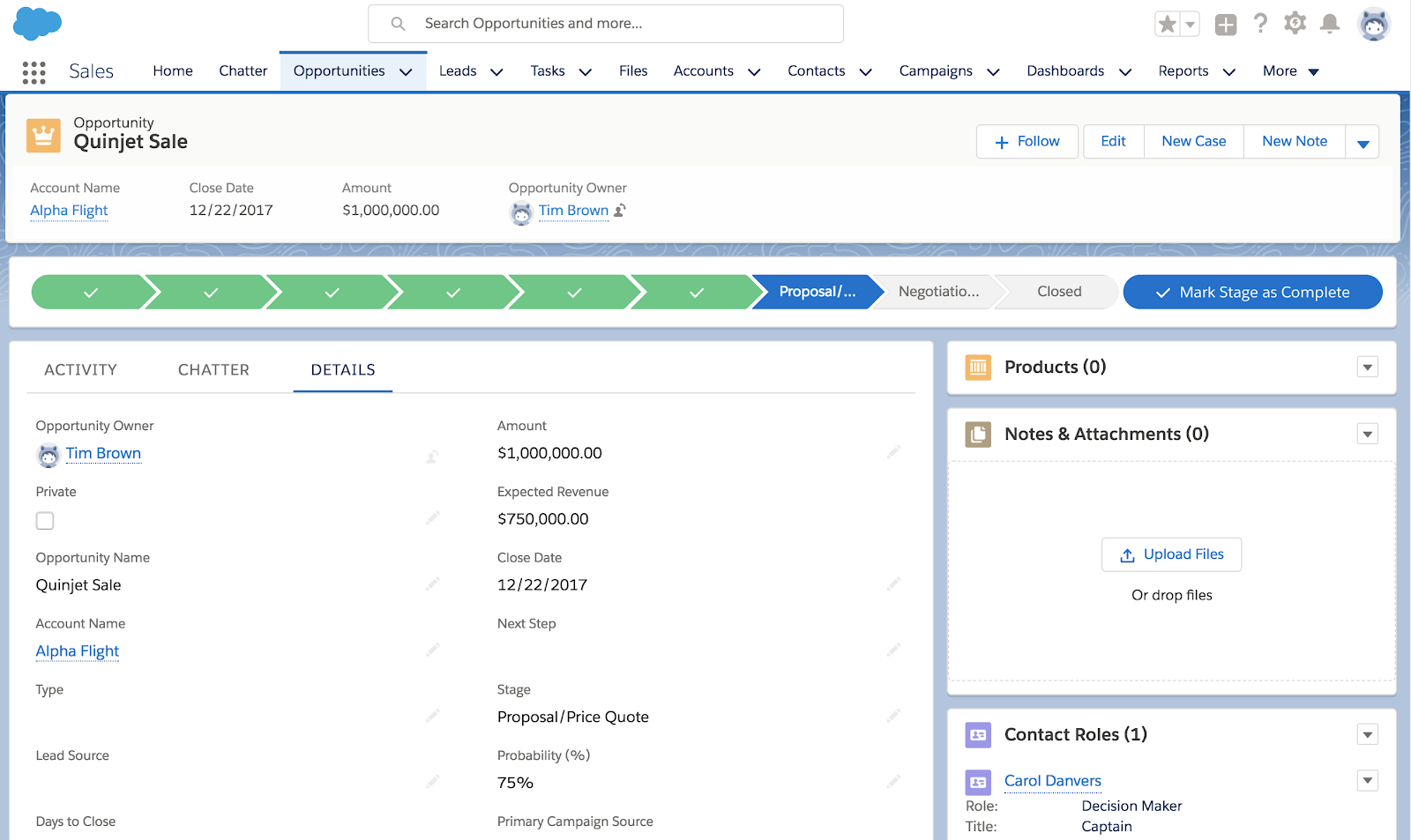The height and width of the screenshot is (840, 1411).
Task: Open the Products panel dropdown arrow
Action: click(x=1367, y=368)
